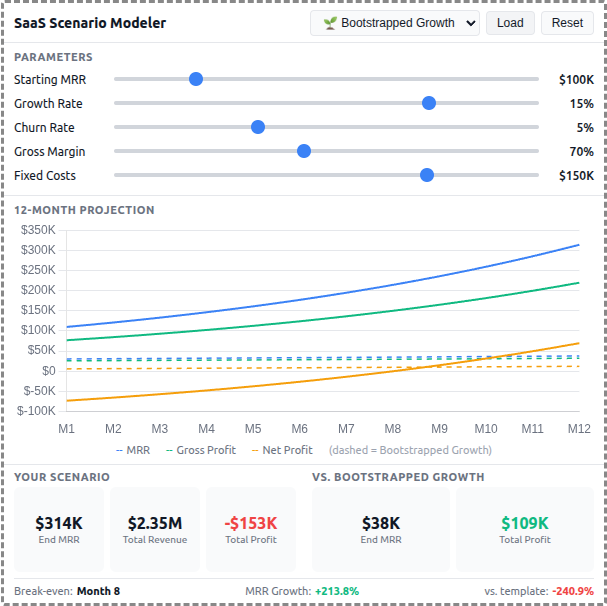The height and width of the screenshot is (606, 607).
Task: Click the Starting MRR slider handle
Action: coord(196,79)
